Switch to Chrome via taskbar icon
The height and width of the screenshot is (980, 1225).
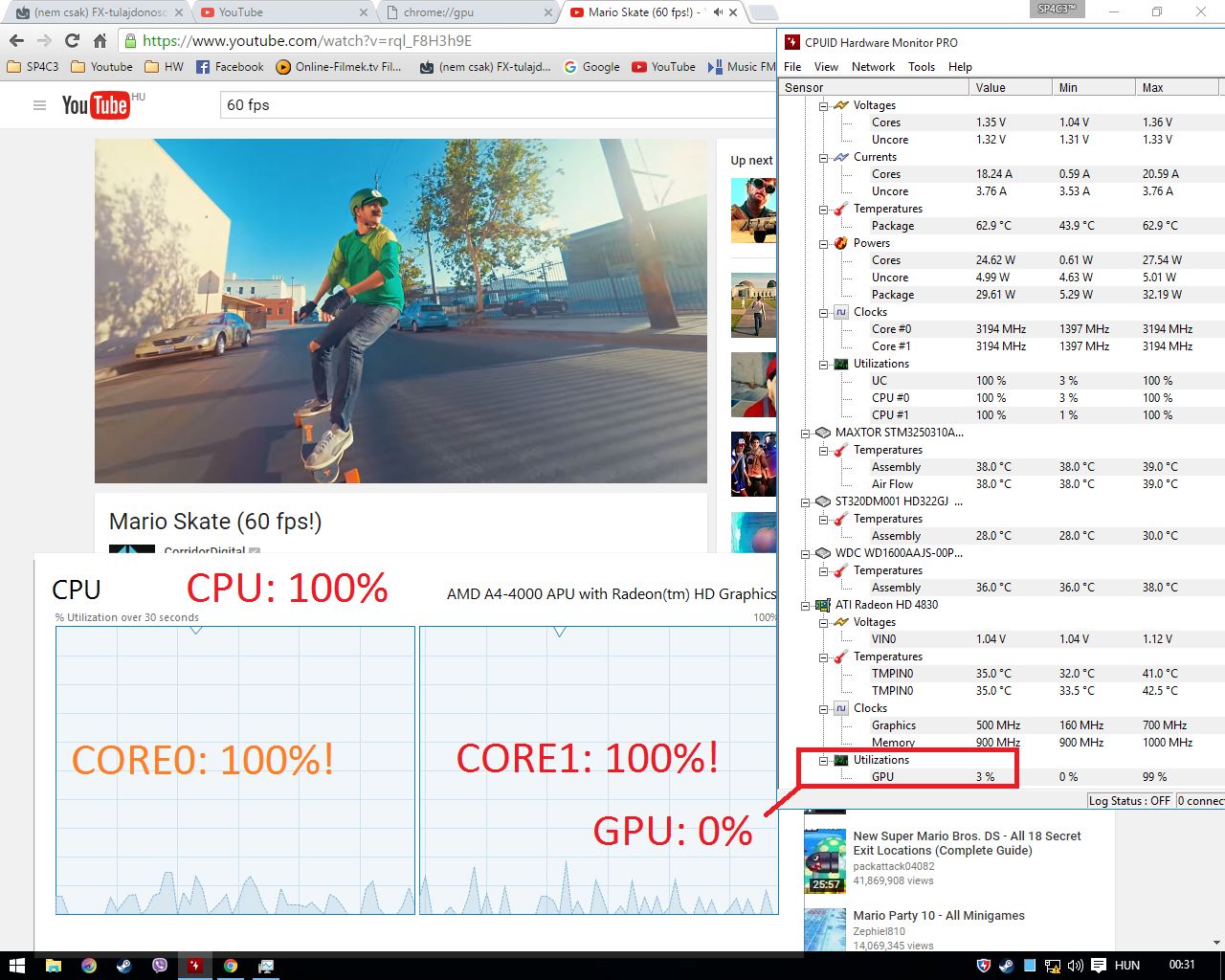pos(231,966)
